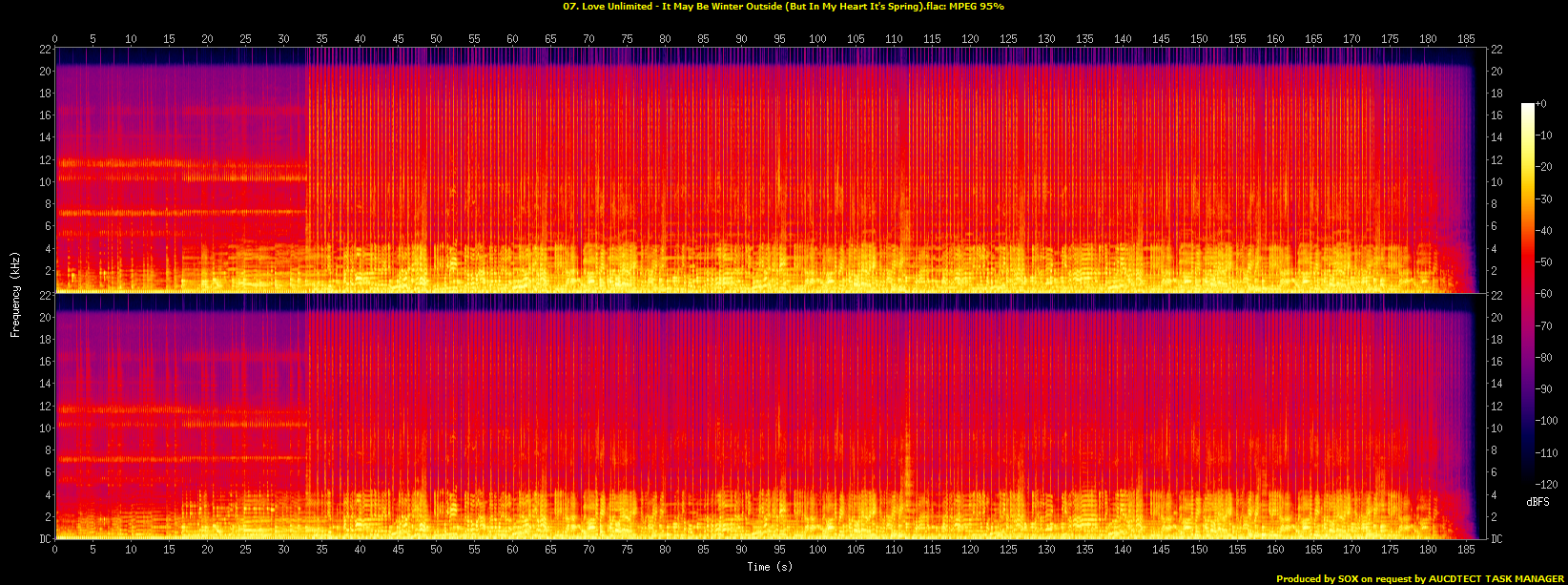Click '185' on the bottom time axis
Viewport: 1568px width, 585px height.
tap(1466, 548)
